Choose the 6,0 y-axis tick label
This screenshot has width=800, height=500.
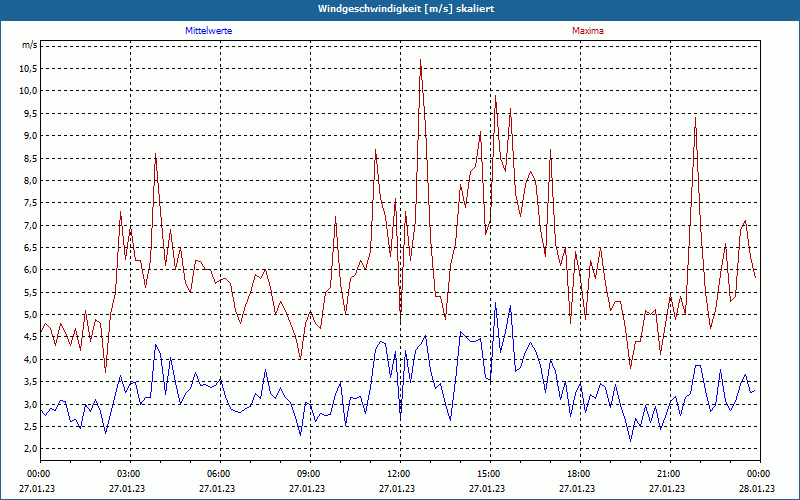tap(30, 270)
